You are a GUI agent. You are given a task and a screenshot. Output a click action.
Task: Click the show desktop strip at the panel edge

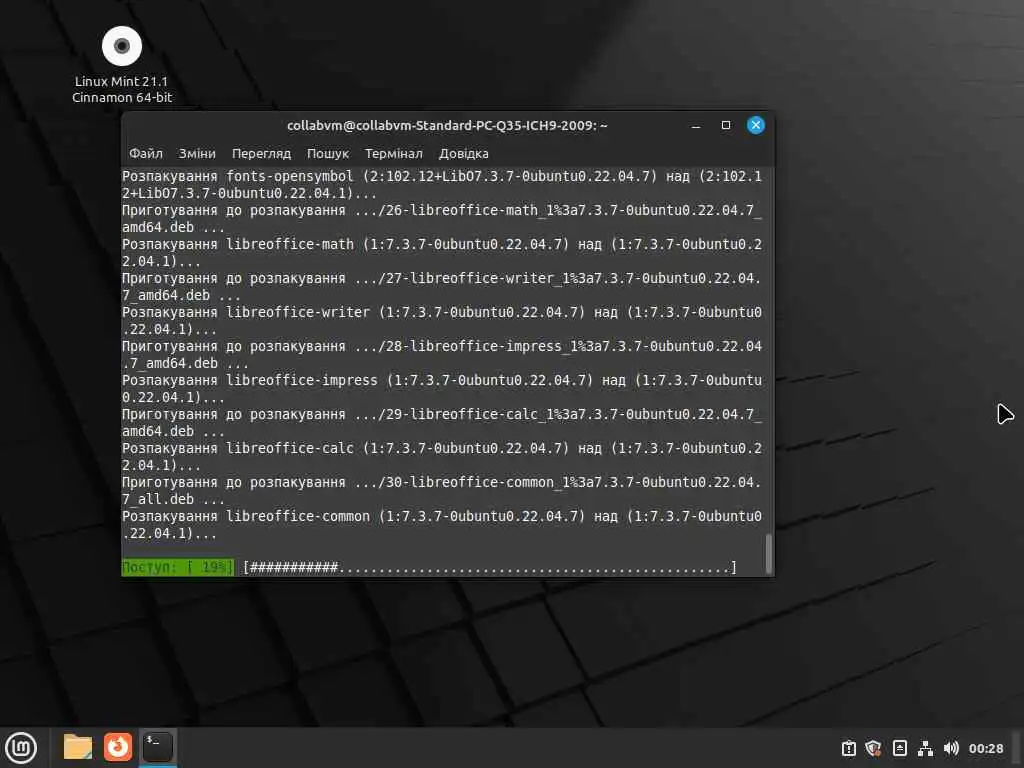pos(1018,748)
